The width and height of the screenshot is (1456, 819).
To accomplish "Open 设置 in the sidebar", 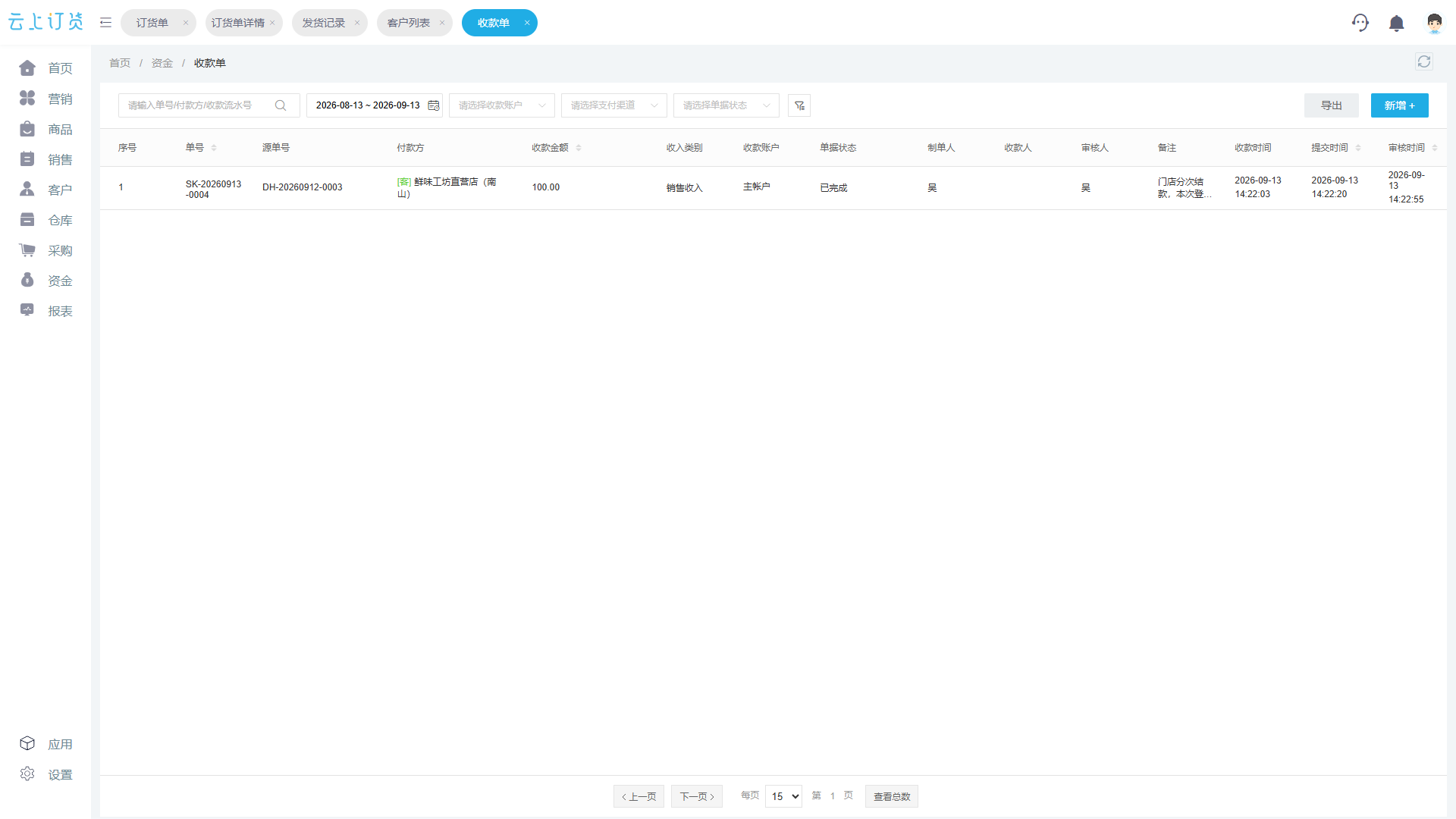I will tap(46, 774).
